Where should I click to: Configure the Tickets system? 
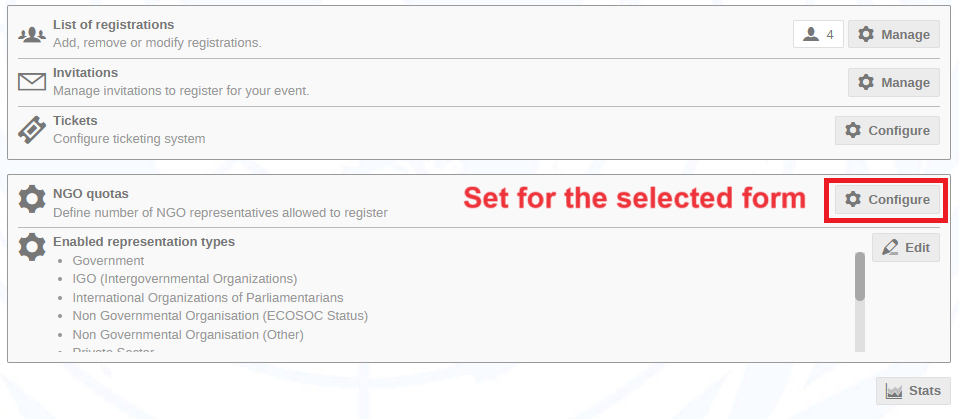pyautogui.click(x=887, y=130)
